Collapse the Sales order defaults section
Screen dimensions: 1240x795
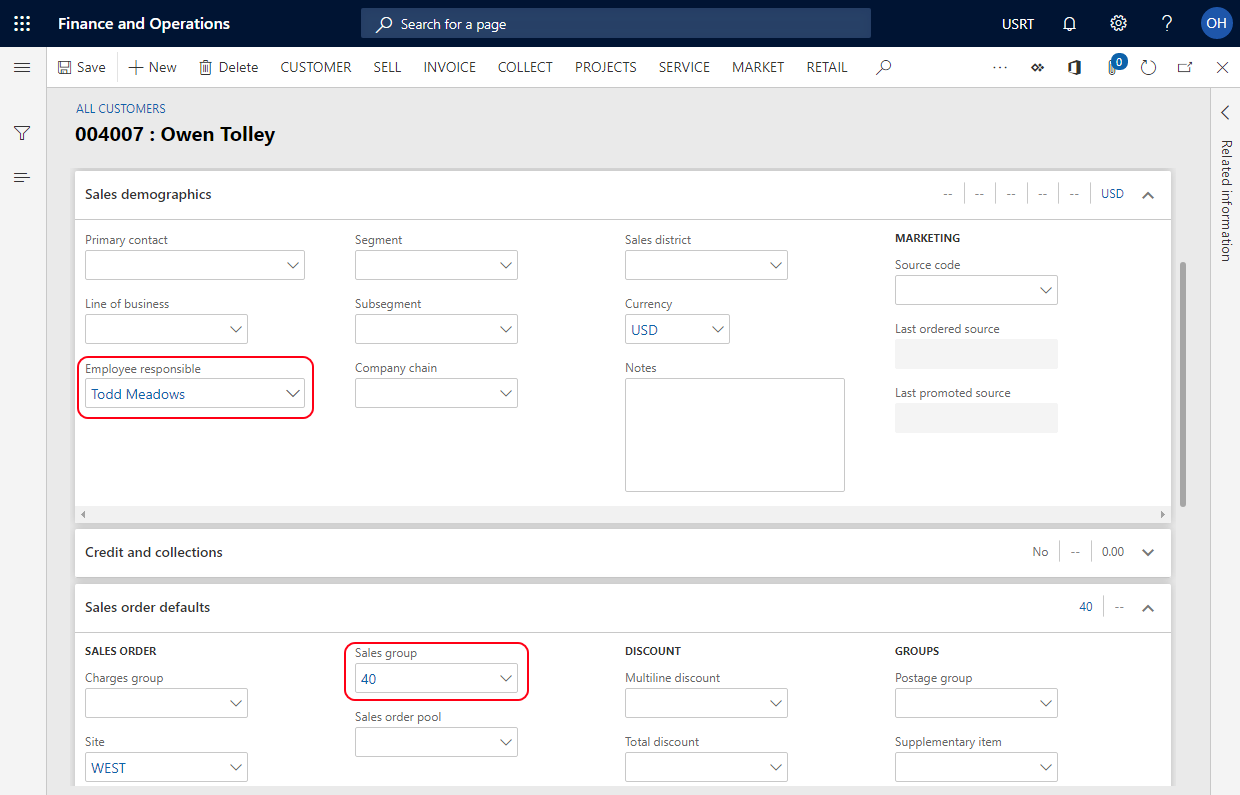click(x=1148, y=607)
